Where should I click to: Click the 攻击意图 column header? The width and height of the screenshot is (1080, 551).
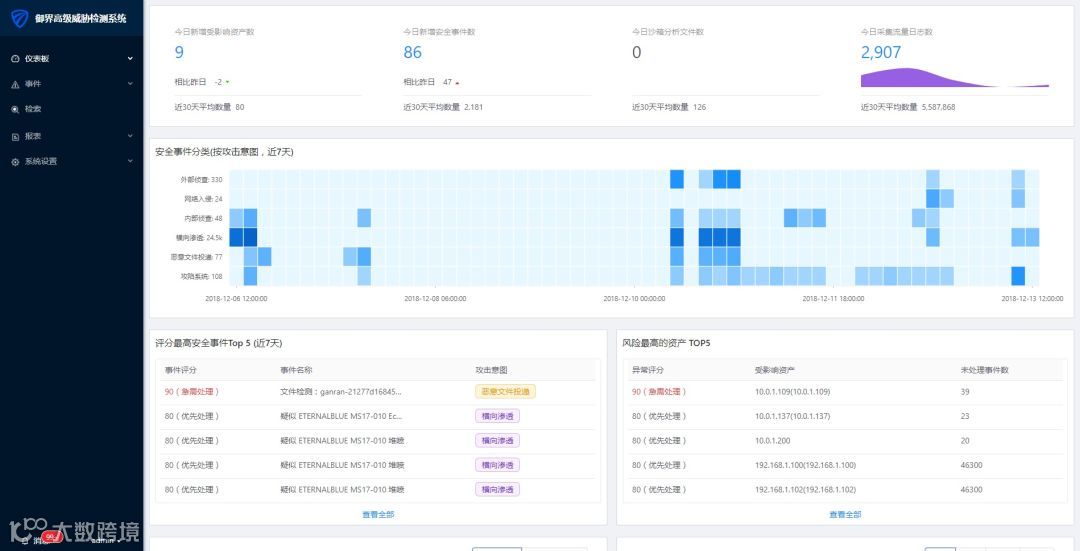pyautogui.click(x=491, y=371)
